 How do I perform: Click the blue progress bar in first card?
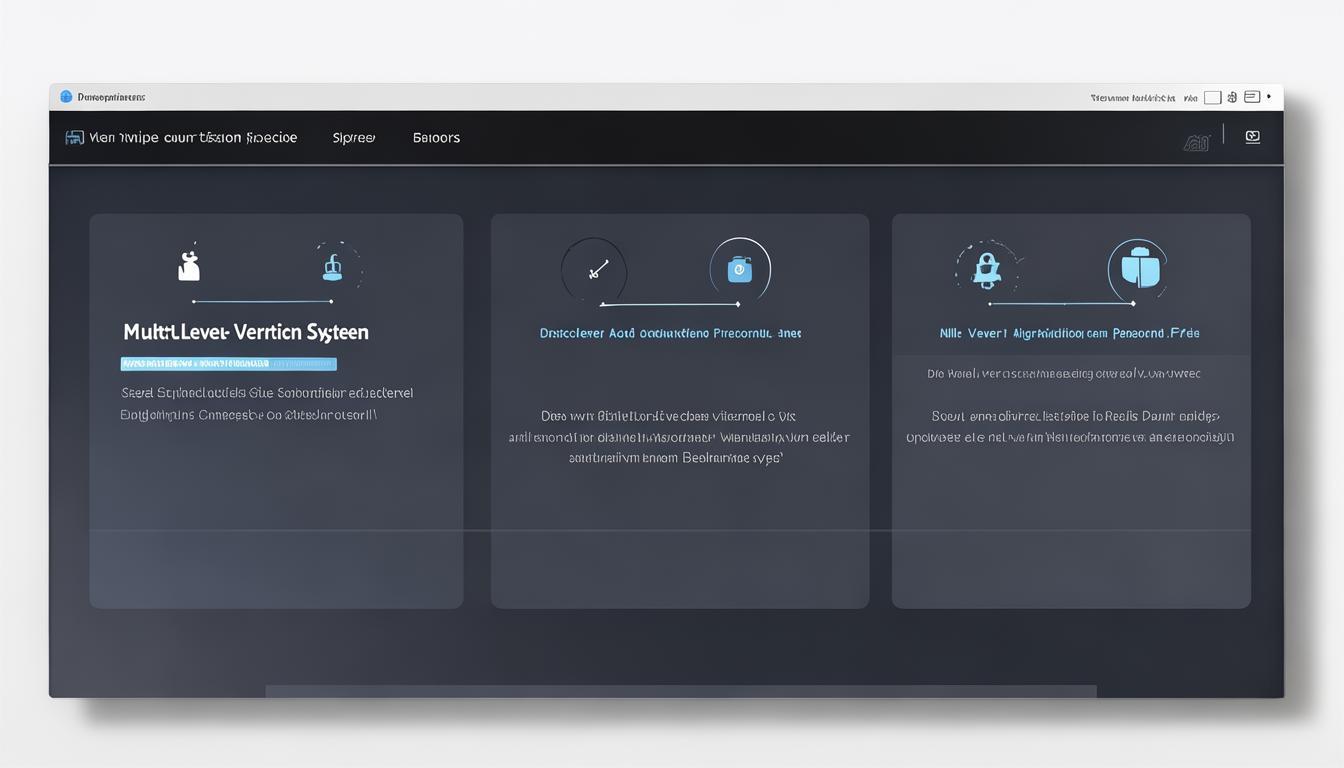[228, 364]
